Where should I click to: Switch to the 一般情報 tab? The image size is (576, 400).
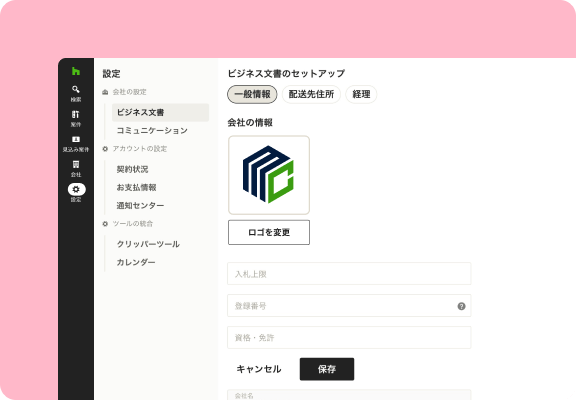pos(252,94)
